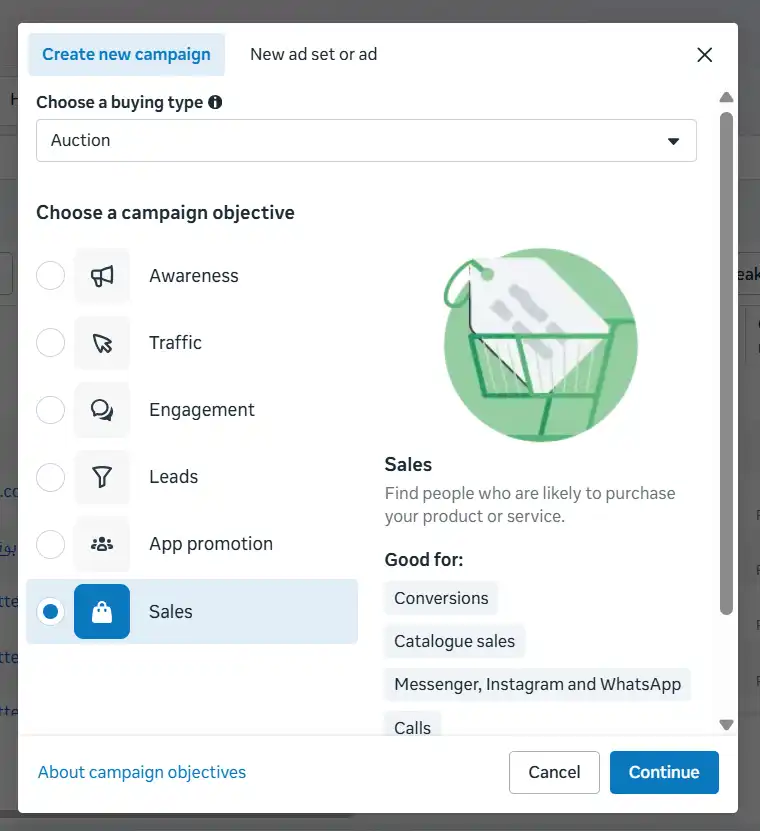Click Messenger, Instagram and WhatsApp tag

pos(537,684)
